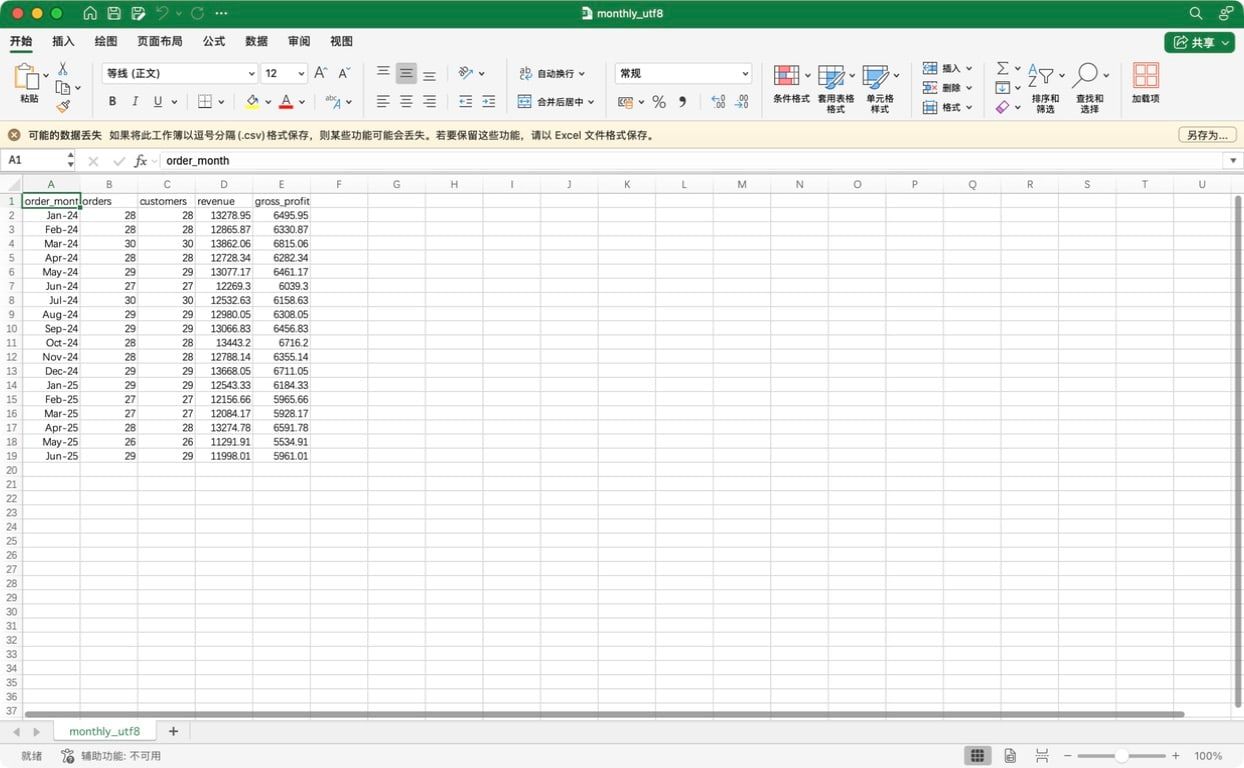Toggle middle vertical alignment
Screen dimensions: 1244x768
coord(406,73)
